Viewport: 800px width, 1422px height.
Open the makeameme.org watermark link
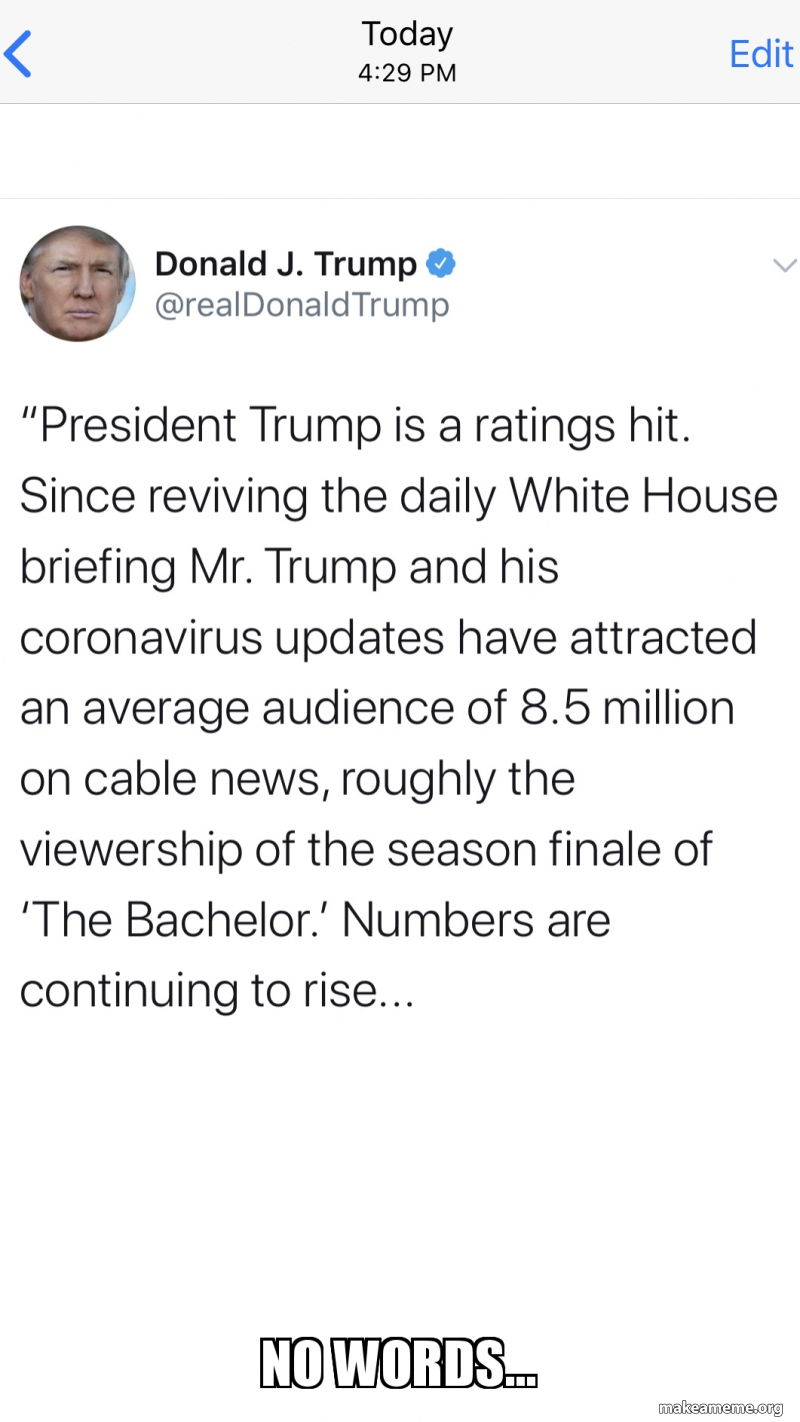pos(720,1409)
